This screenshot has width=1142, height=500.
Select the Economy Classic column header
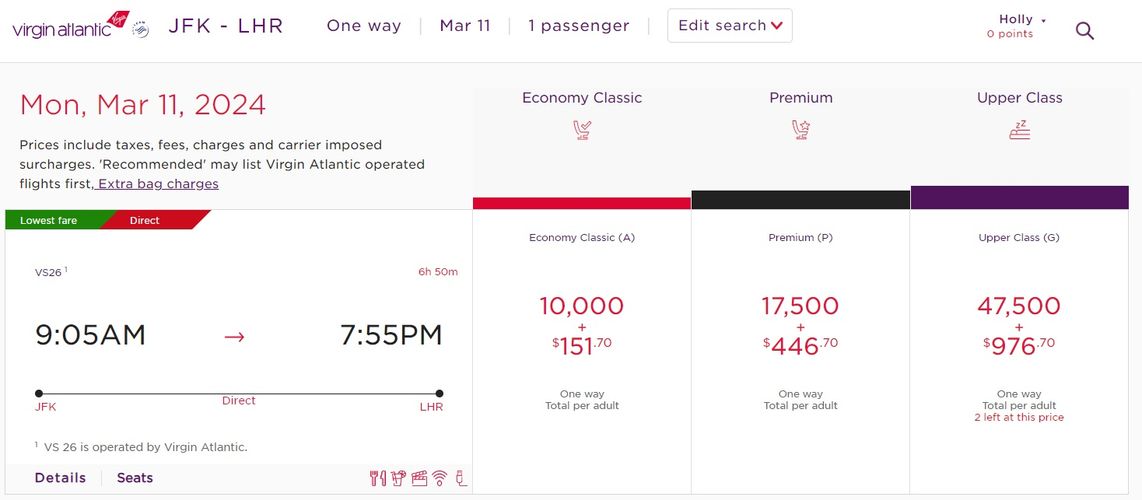[582, 98]
